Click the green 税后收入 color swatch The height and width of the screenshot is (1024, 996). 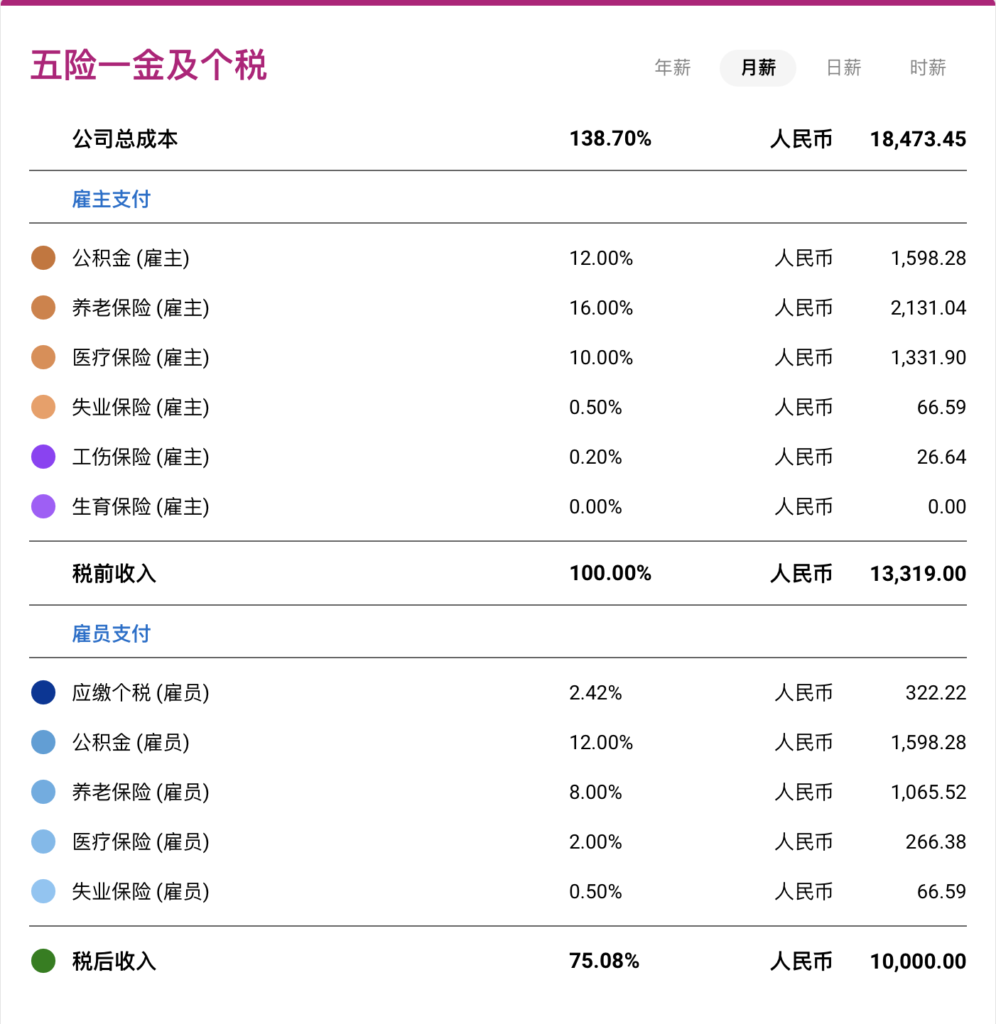pyautogui.click(x=43, y=961)
